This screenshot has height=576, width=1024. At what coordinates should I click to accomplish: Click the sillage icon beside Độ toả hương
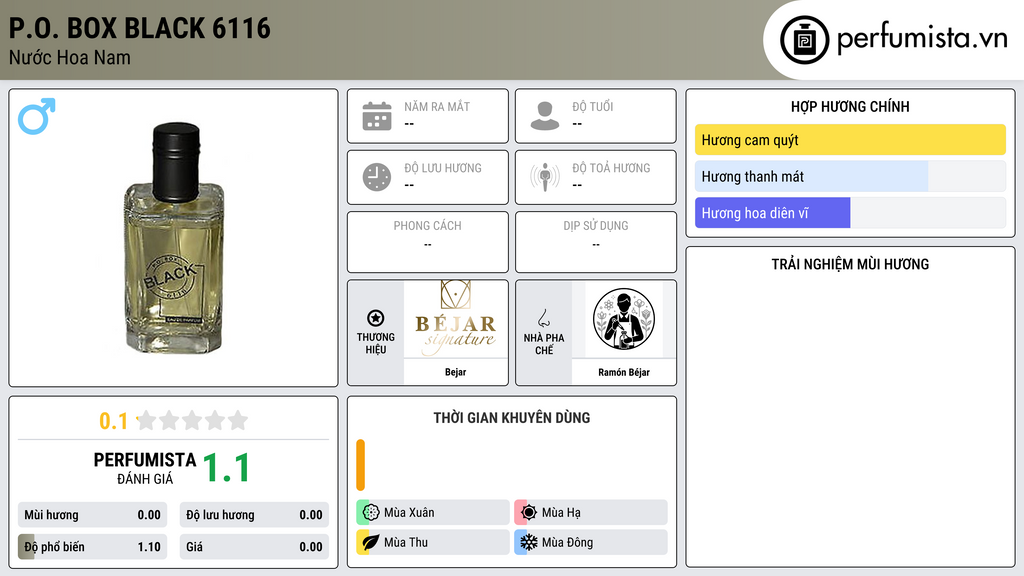point(545,177)
